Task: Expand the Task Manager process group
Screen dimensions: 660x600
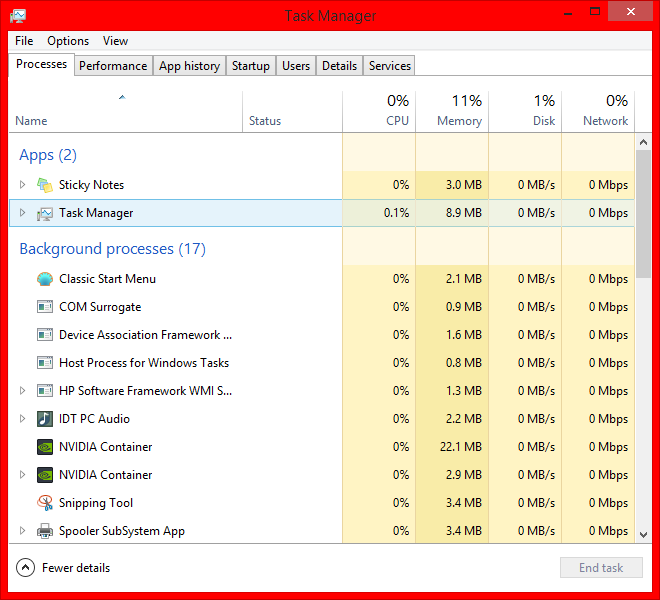Action: (x=22, y=213)
